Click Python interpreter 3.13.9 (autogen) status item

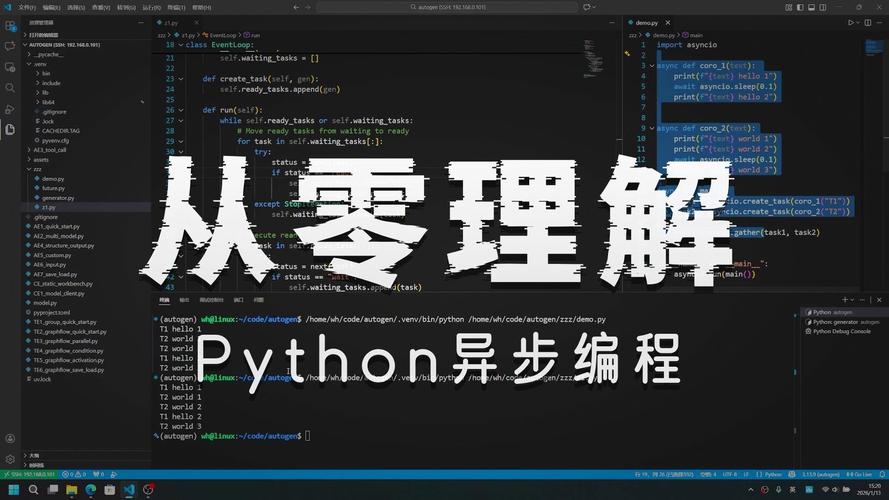point(820,474)
